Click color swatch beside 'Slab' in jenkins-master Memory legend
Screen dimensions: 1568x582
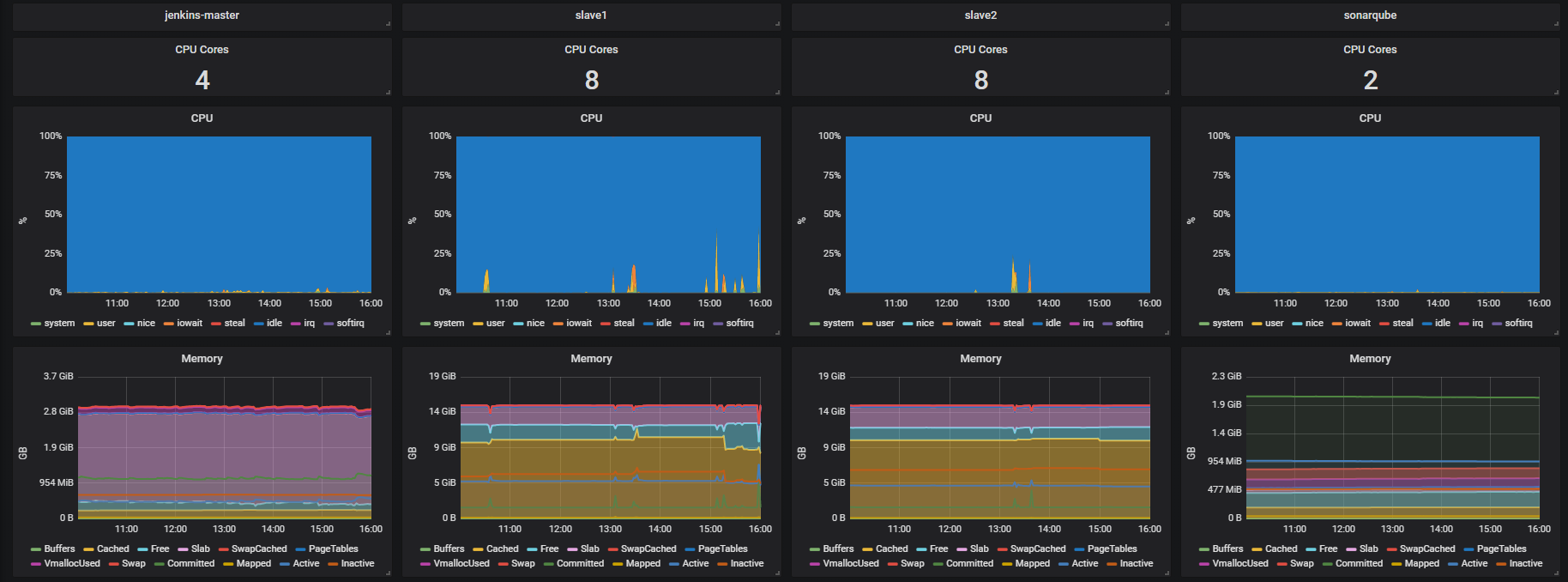[x=183, y=549]
